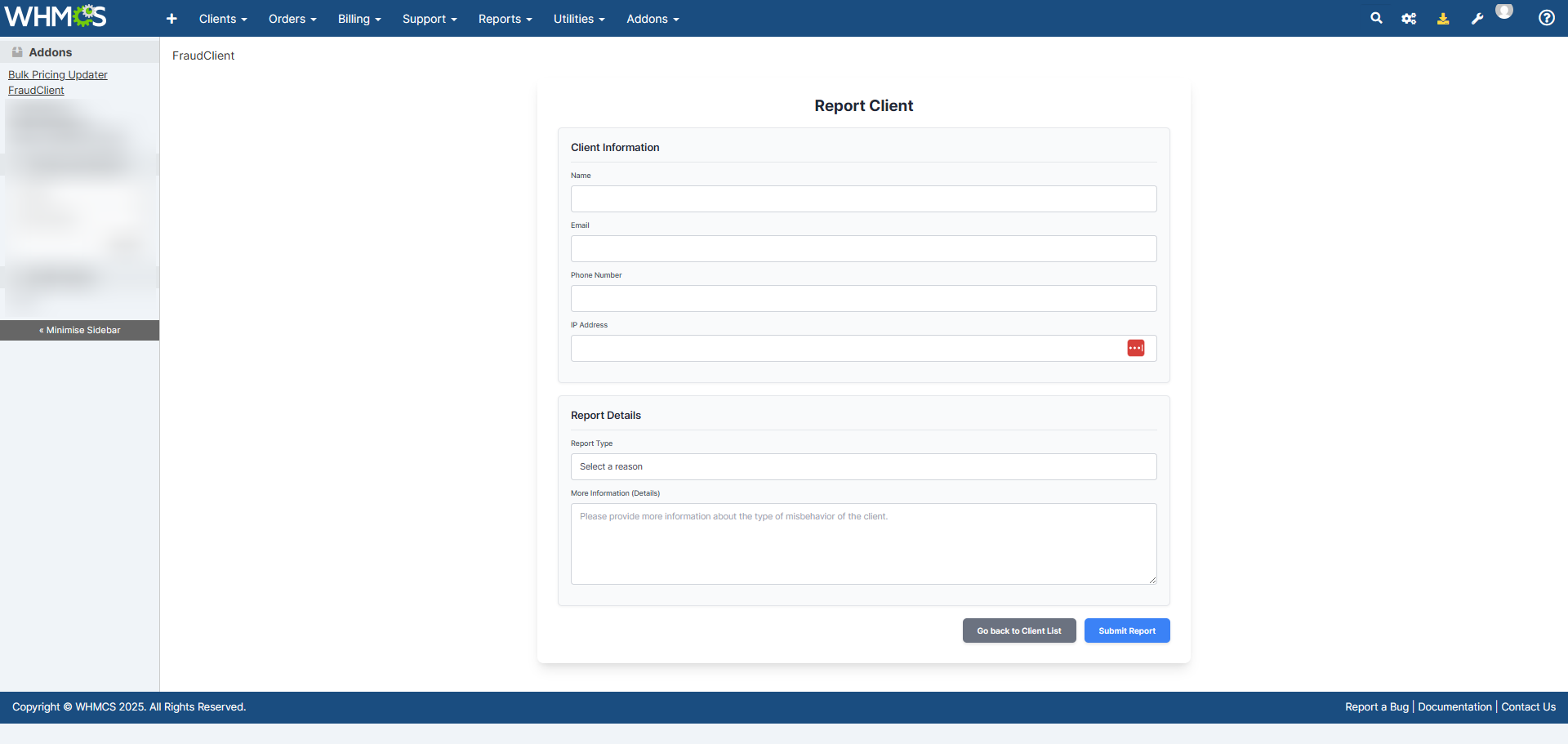Screen dimensions: 1568x744
Task: Open the Utilities menu
Action: [x=579, y=19]
